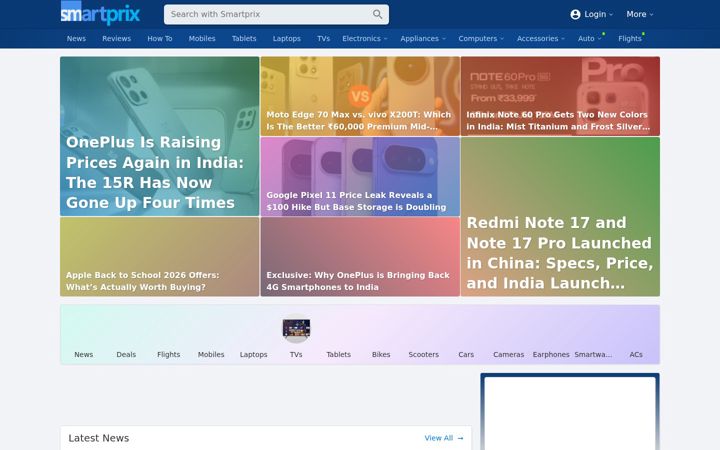Click the Login user avatar icon
This screenshot has height=450, width=720.
(x=575, y=14)
